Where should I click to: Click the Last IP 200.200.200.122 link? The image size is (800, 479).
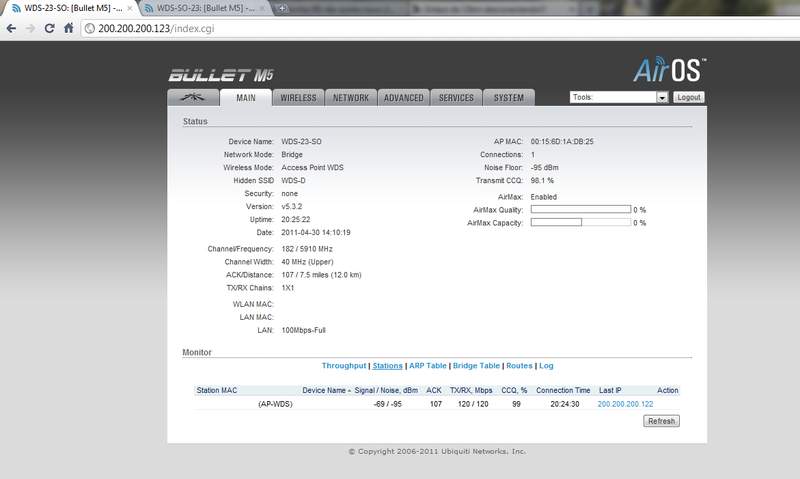coord(625,404)
